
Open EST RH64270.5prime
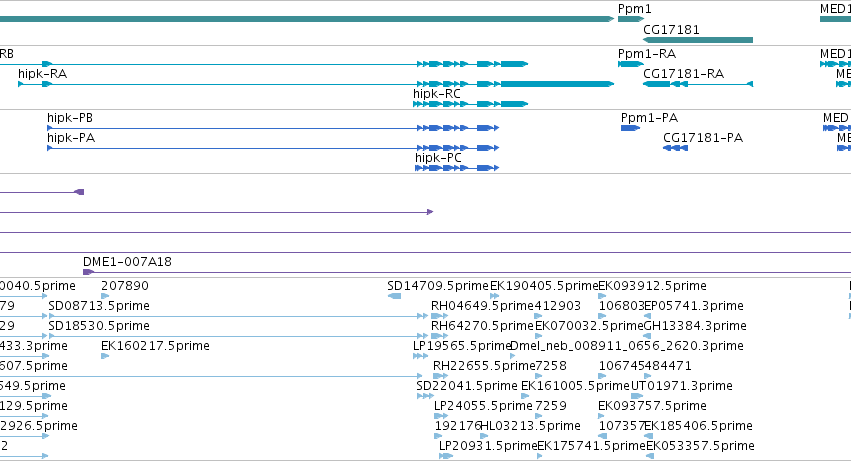pyautogui.click(x=482, y=326)
